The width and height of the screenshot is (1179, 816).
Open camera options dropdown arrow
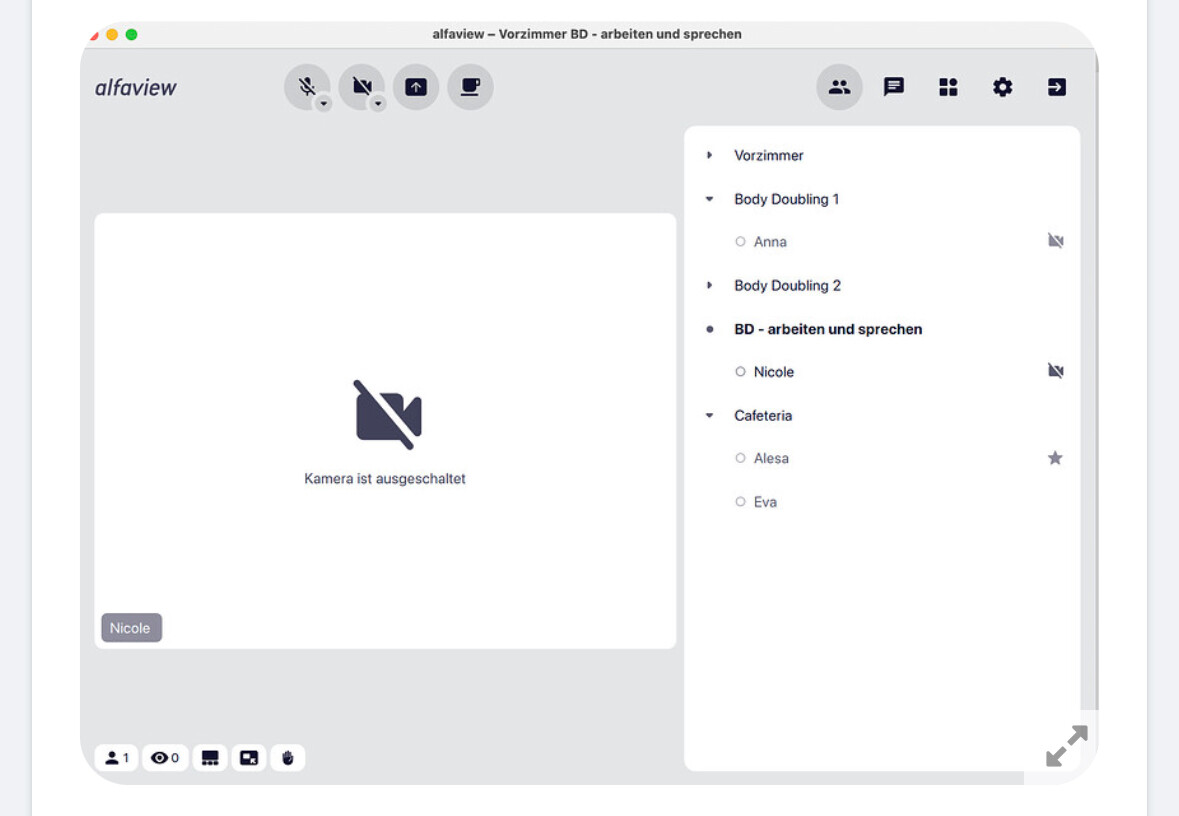click(378, 103)
